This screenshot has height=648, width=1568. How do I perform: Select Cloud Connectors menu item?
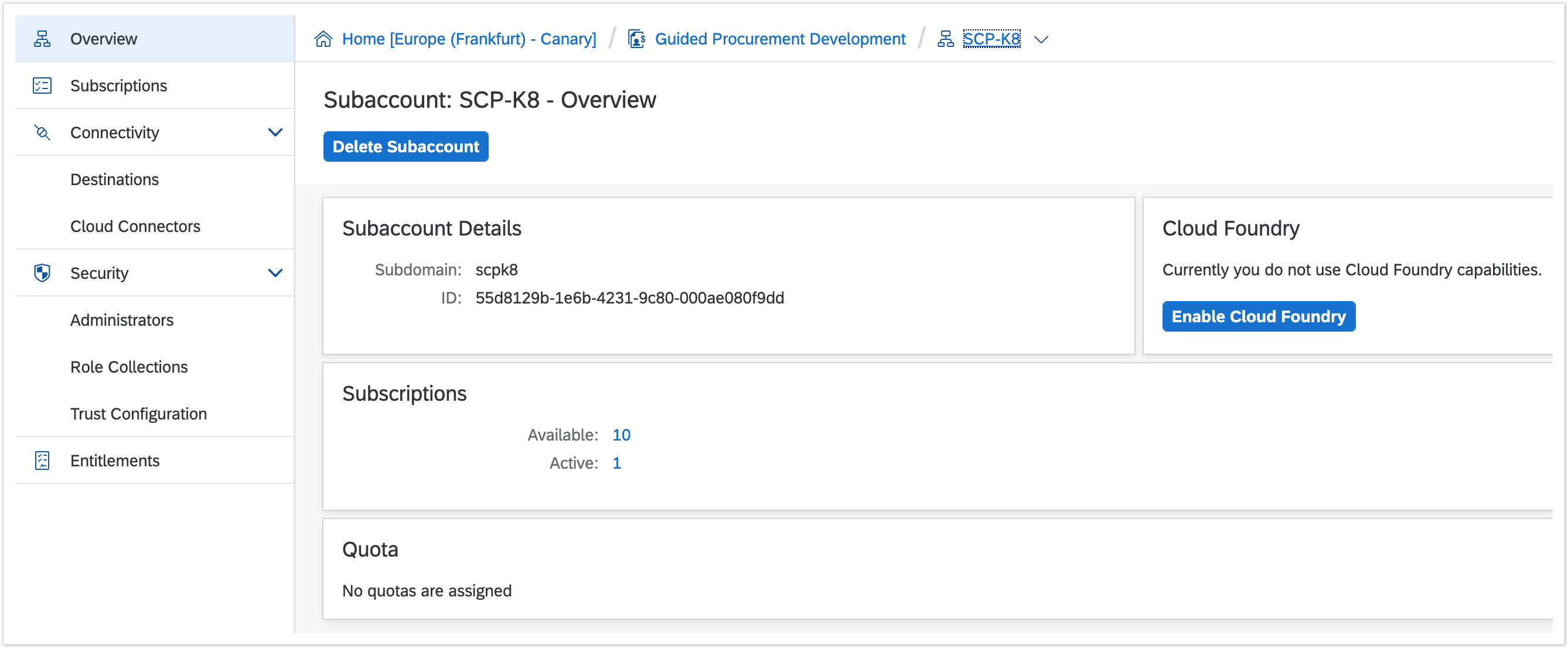(135, 226)
